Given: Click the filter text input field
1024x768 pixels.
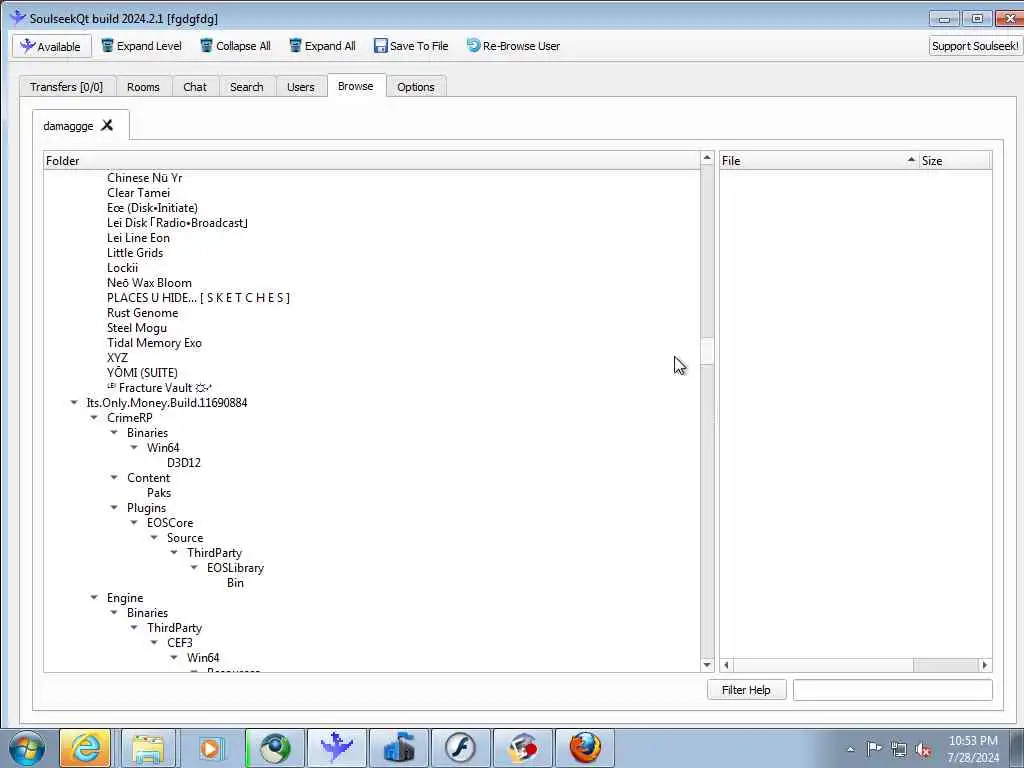Looking at the screenshot, I should pyautogui.click(x=893, y=690).
